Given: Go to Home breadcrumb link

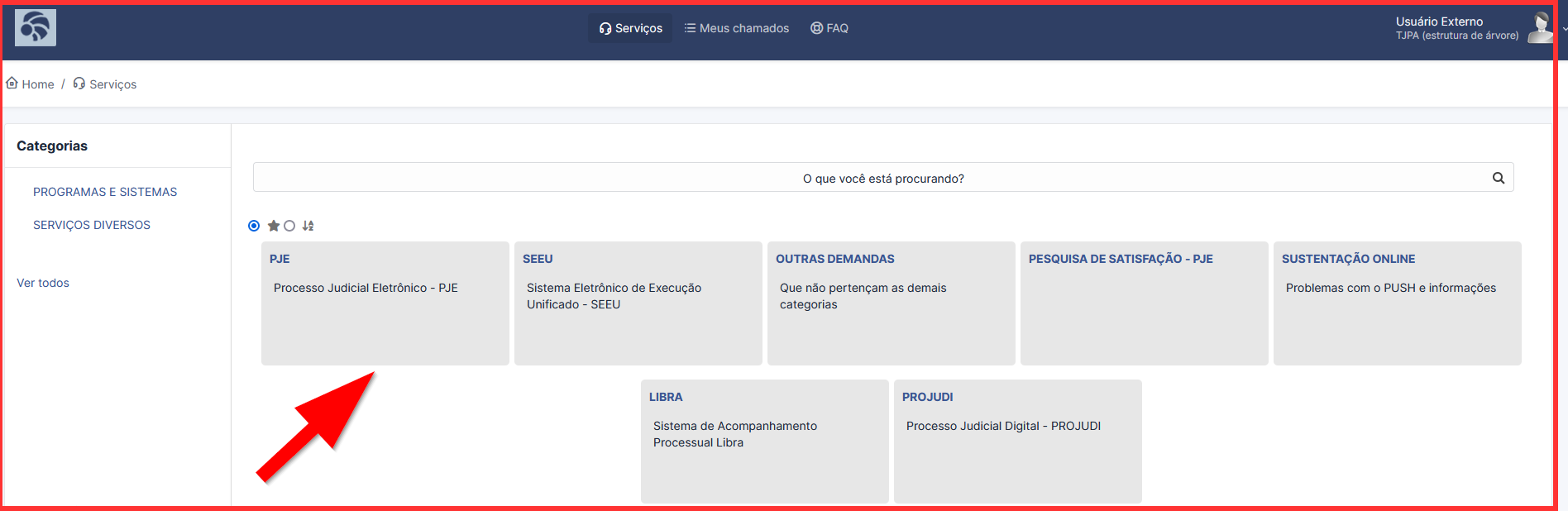Looking at the screenshot, I should tap(38, 84).
